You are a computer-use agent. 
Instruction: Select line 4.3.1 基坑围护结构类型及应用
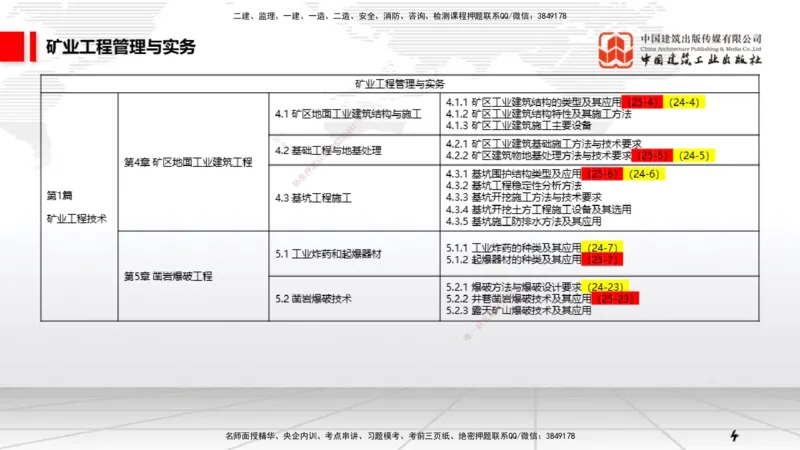click(x=513, y=174)
